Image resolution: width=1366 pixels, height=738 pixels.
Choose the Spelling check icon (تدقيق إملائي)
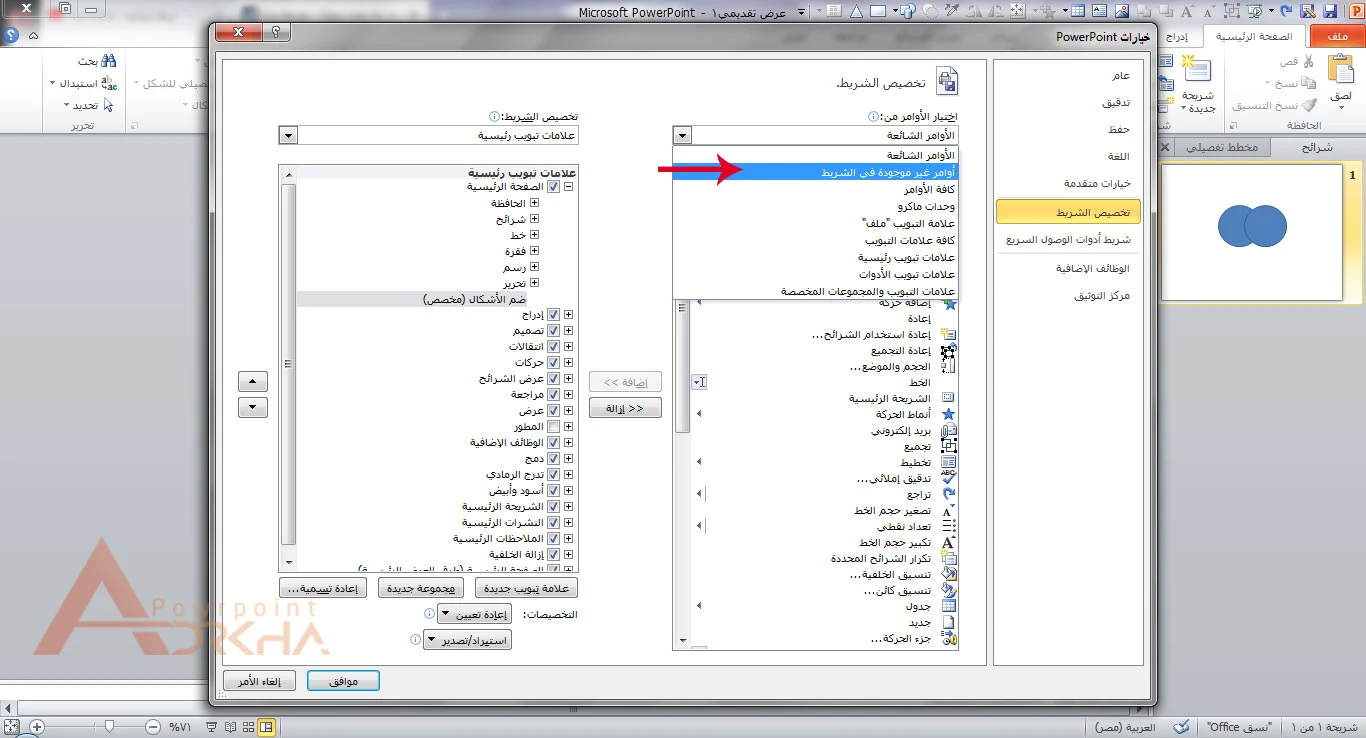coord(948,479)
